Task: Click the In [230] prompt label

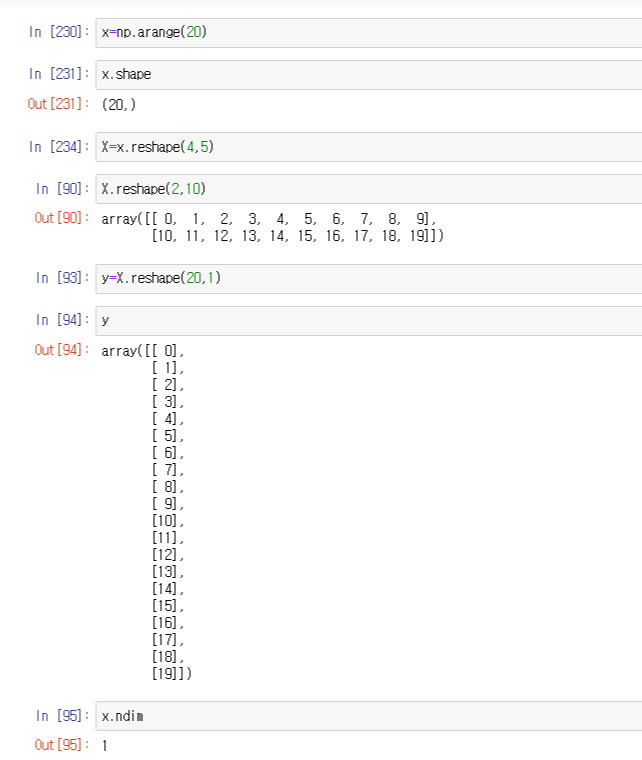Action: (x=59, y=32)
